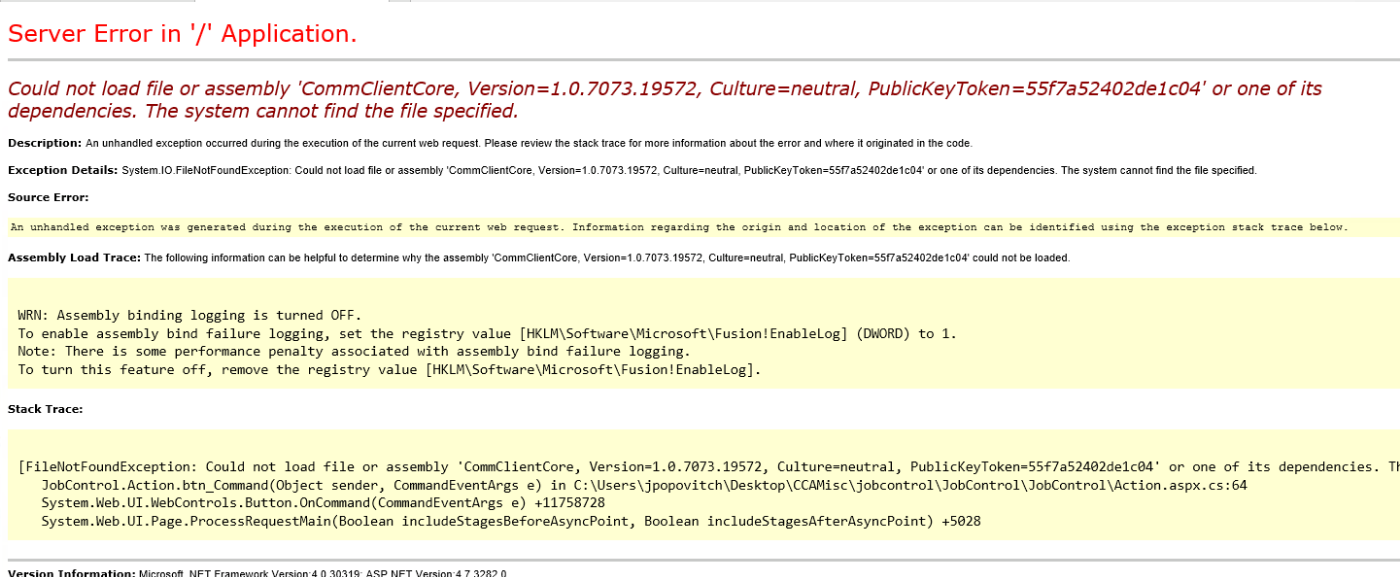Click the 'Stack Trace:' label
This screenshot has width=1400, height=577.
pos(45,409)
